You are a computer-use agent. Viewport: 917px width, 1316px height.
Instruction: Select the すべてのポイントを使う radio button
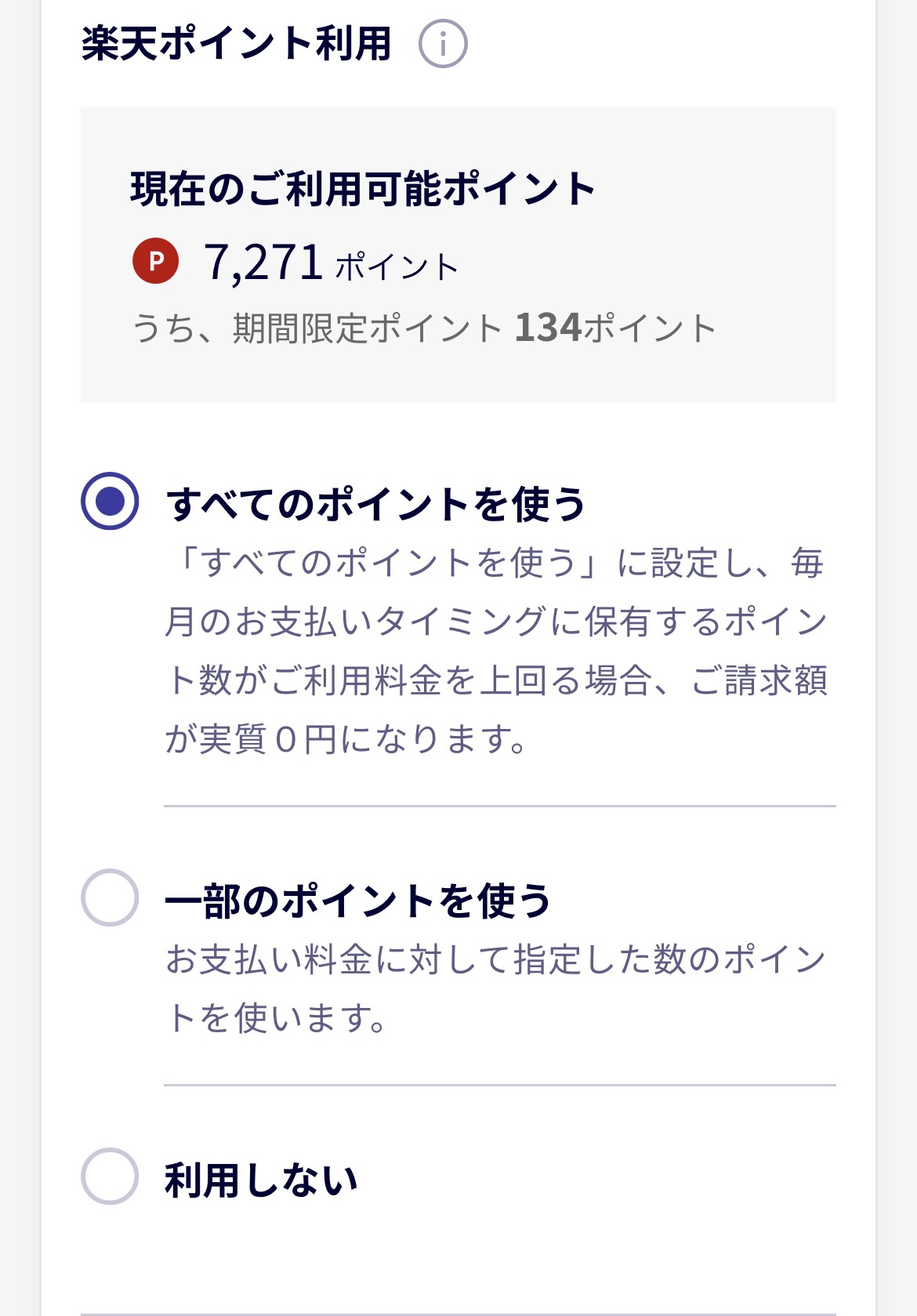click(110, 501)
